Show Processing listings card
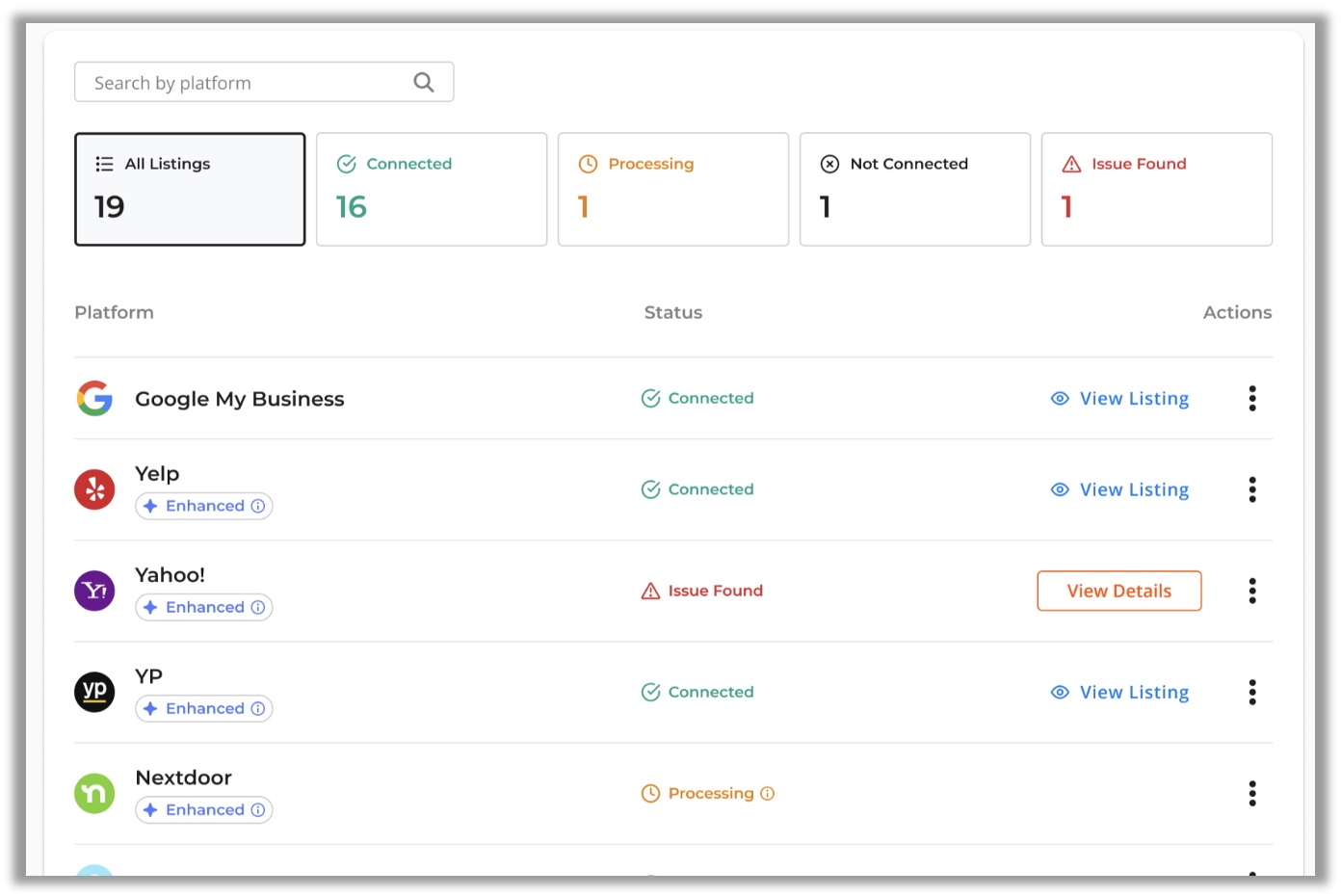 point(673,189)
